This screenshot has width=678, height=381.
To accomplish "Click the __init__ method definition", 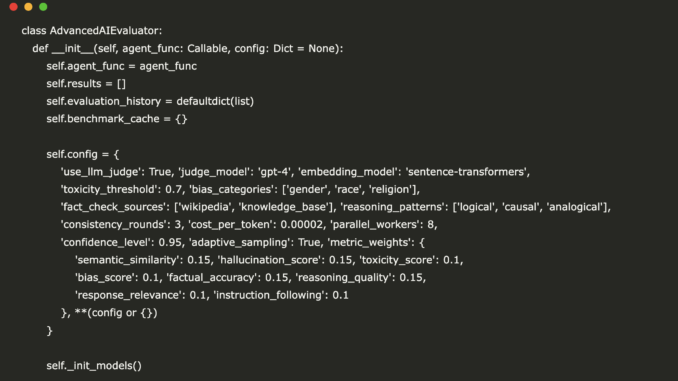I will pyautogui.click(x=72, y=48).
